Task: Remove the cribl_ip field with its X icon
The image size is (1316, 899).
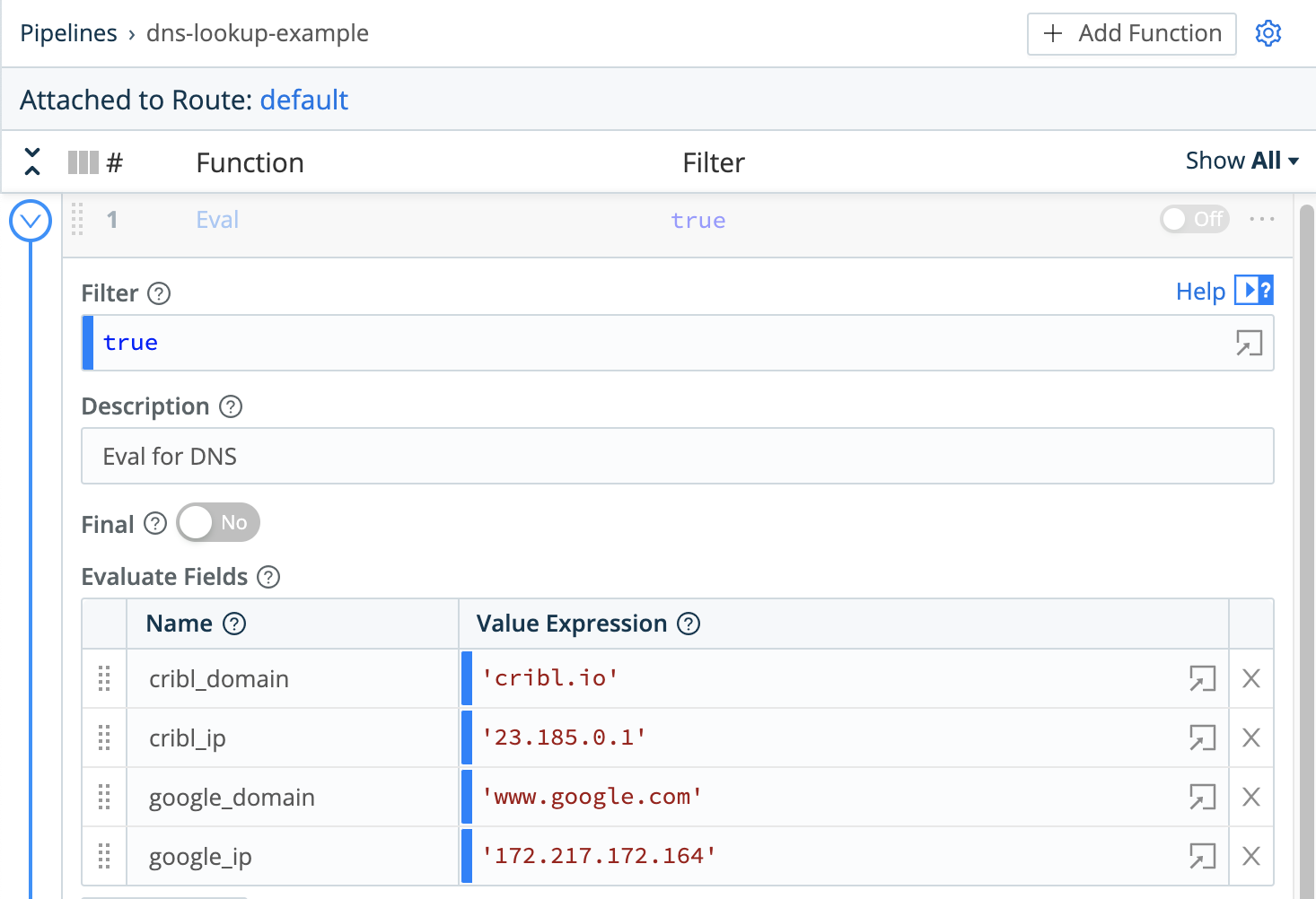Action: (1250, 738)
